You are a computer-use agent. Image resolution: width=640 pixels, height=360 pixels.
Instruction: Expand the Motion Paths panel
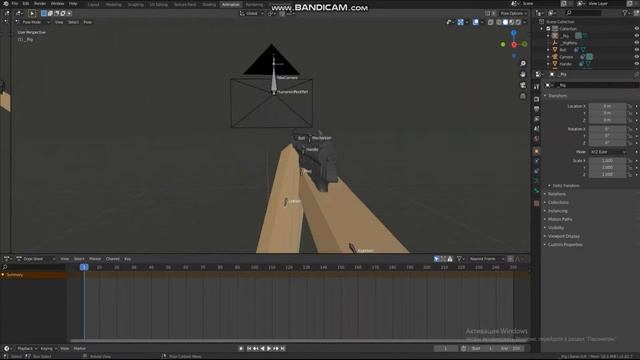click(x=560, y=219)
